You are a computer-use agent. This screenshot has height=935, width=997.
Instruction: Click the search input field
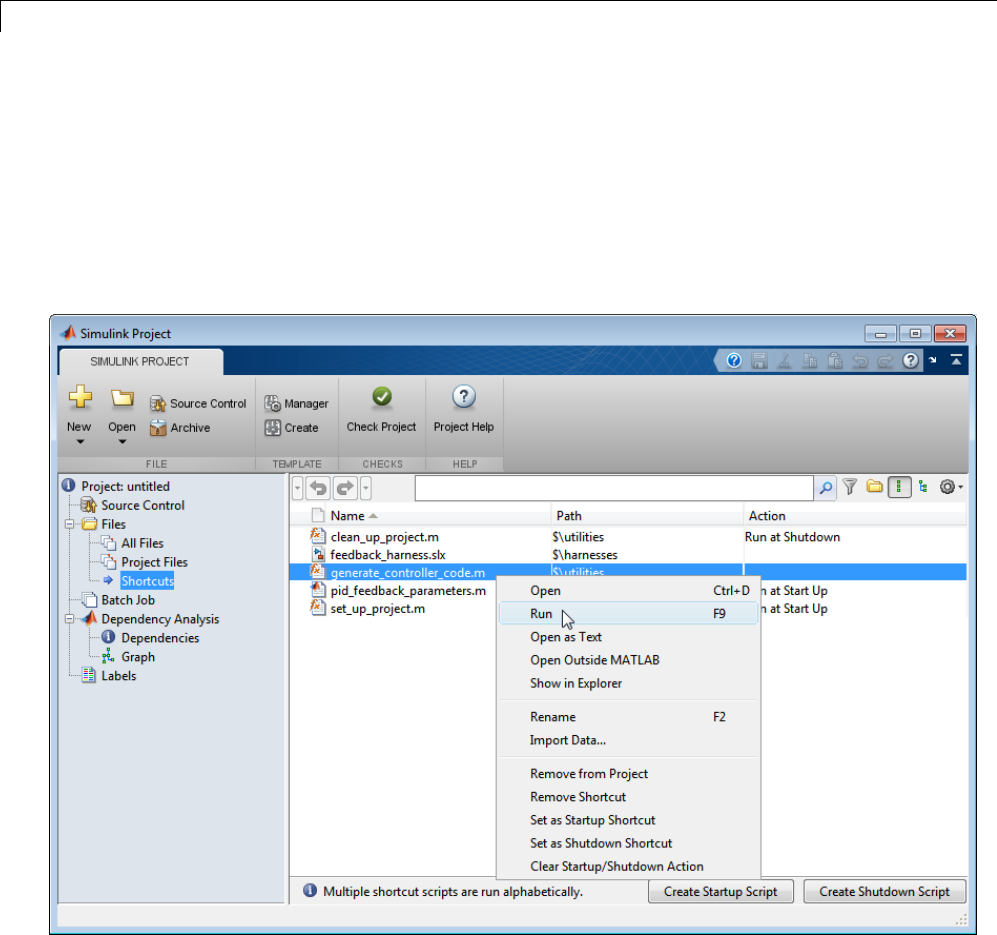pos(614,488)
